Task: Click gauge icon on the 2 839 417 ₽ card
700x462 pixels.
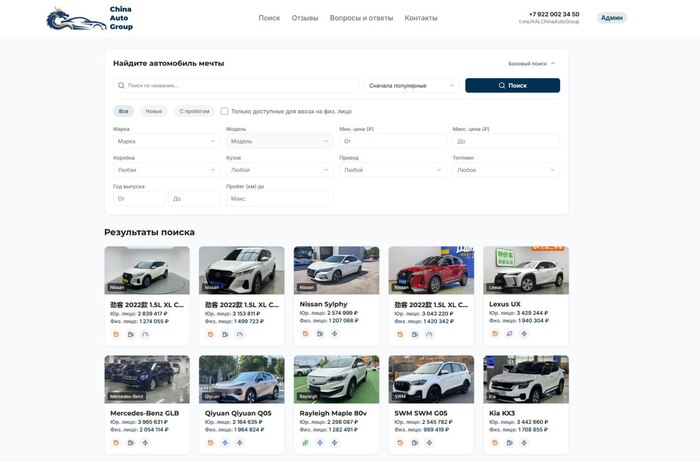Action: [x=145, y=334]
